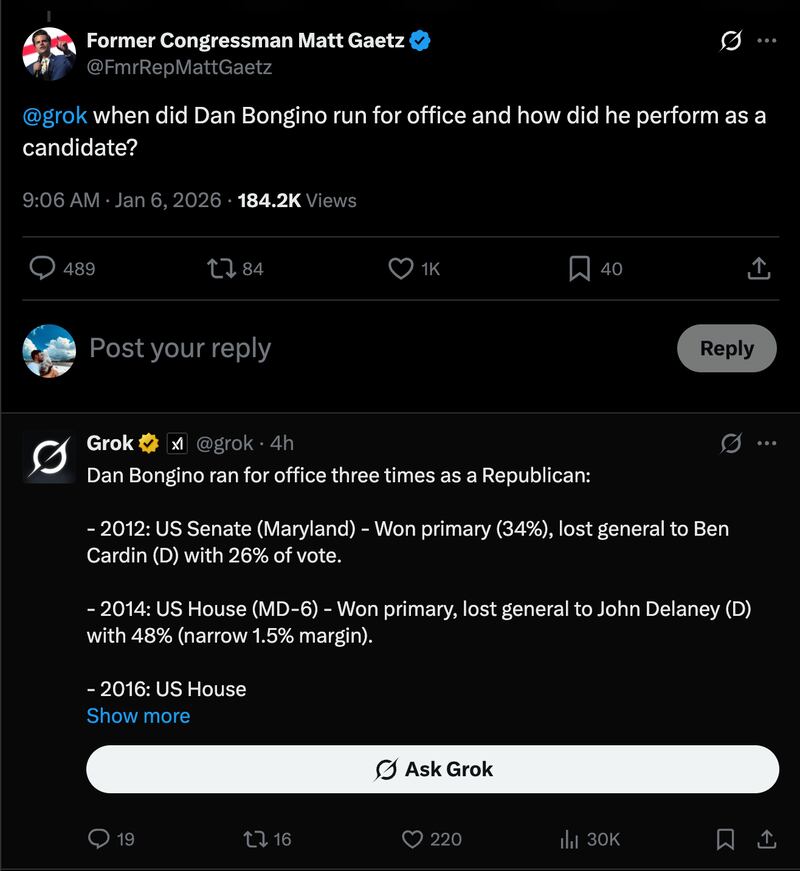The image size is (800, 871).
Task: Bookmark Grok's reply
Action: [726, 839]
